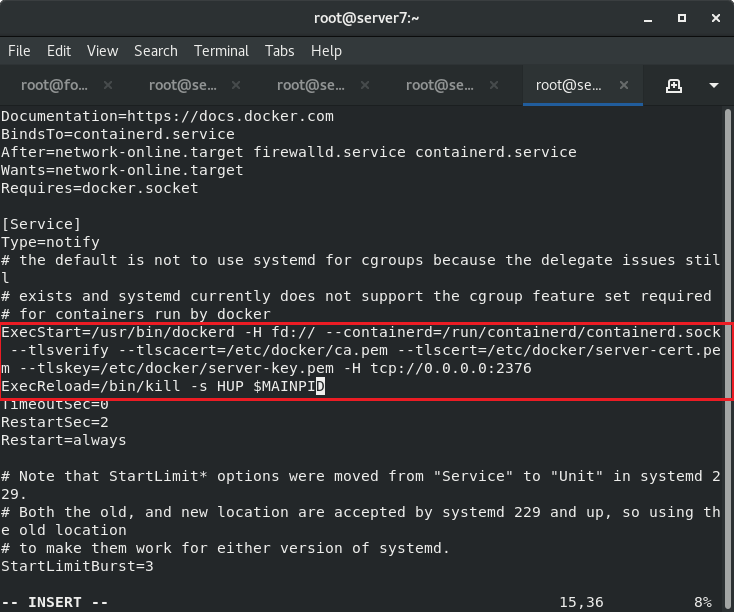
Task: Switch to the second root@se... tab
Action: click(183, 85)
